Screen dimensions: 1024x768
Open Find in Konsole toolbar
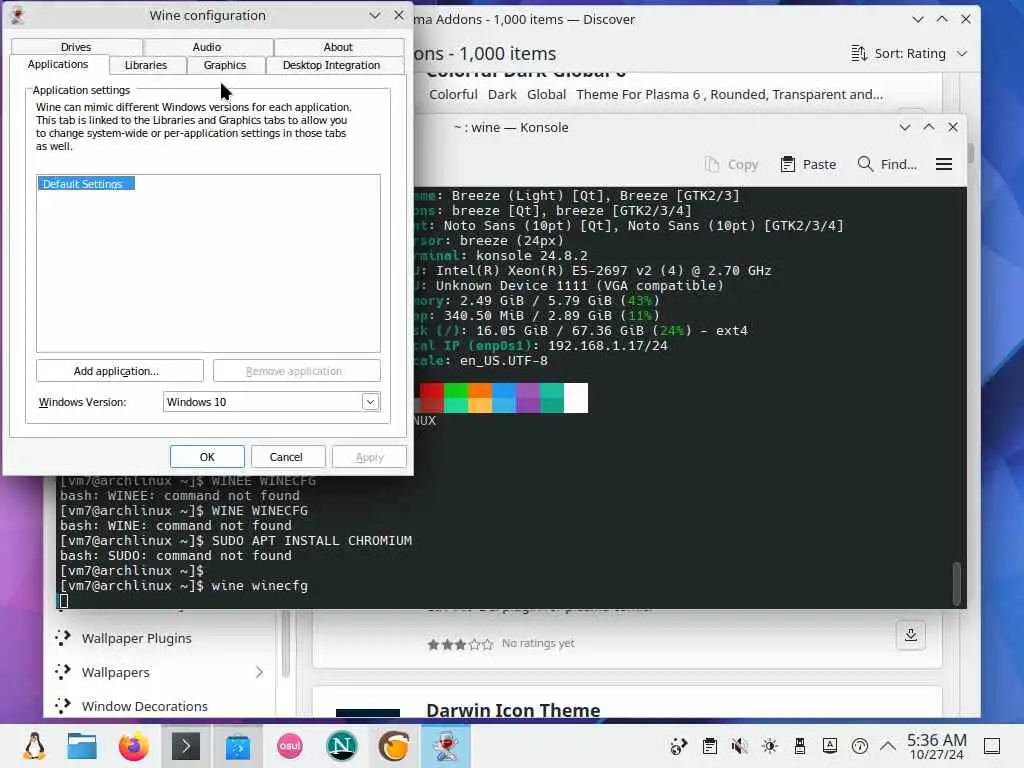coord(887,165)
